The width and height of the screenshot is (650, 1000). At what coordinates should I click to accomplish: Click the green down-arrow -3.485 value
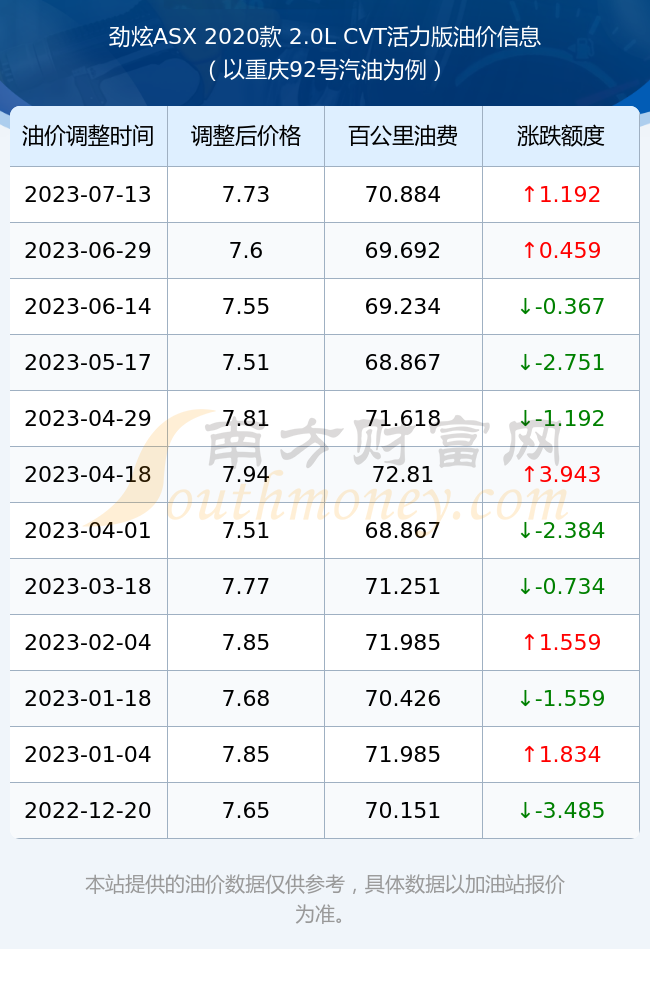point(561,811)
